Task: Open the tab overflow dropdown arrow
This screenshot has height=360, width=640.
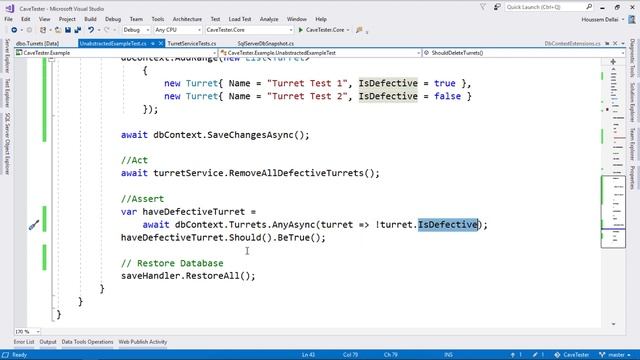Action: coord(623,43)
